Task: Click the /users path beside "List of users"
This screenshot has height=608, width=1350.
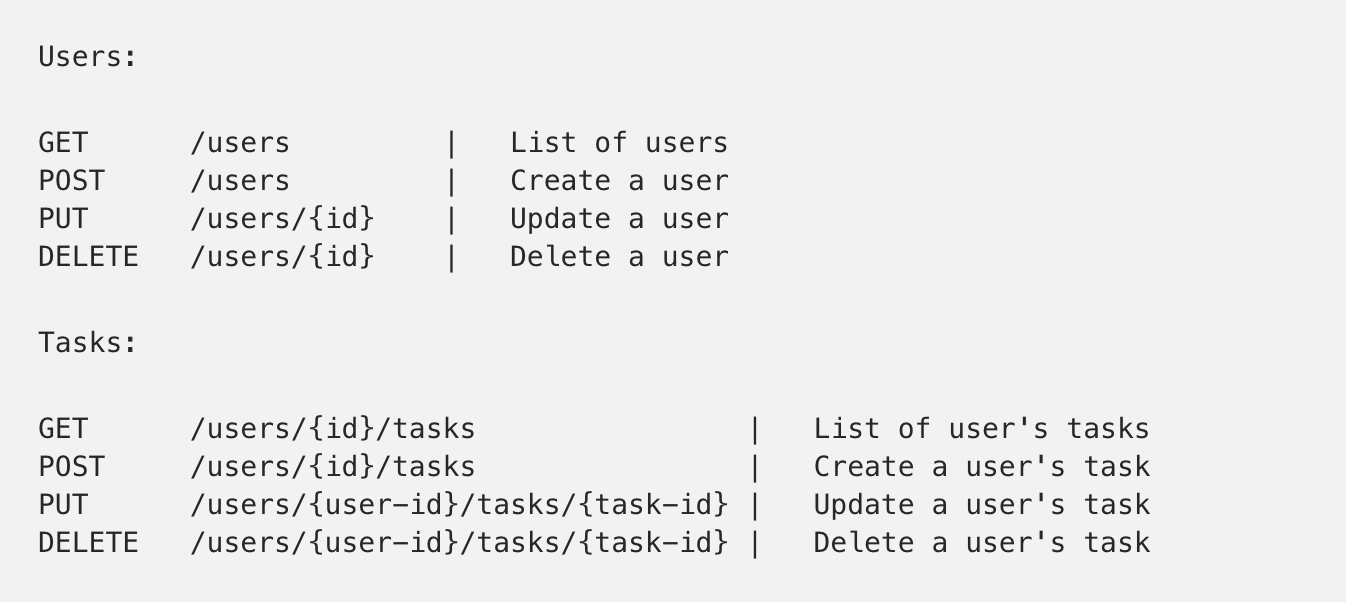Action: click(x=240, y=143)
